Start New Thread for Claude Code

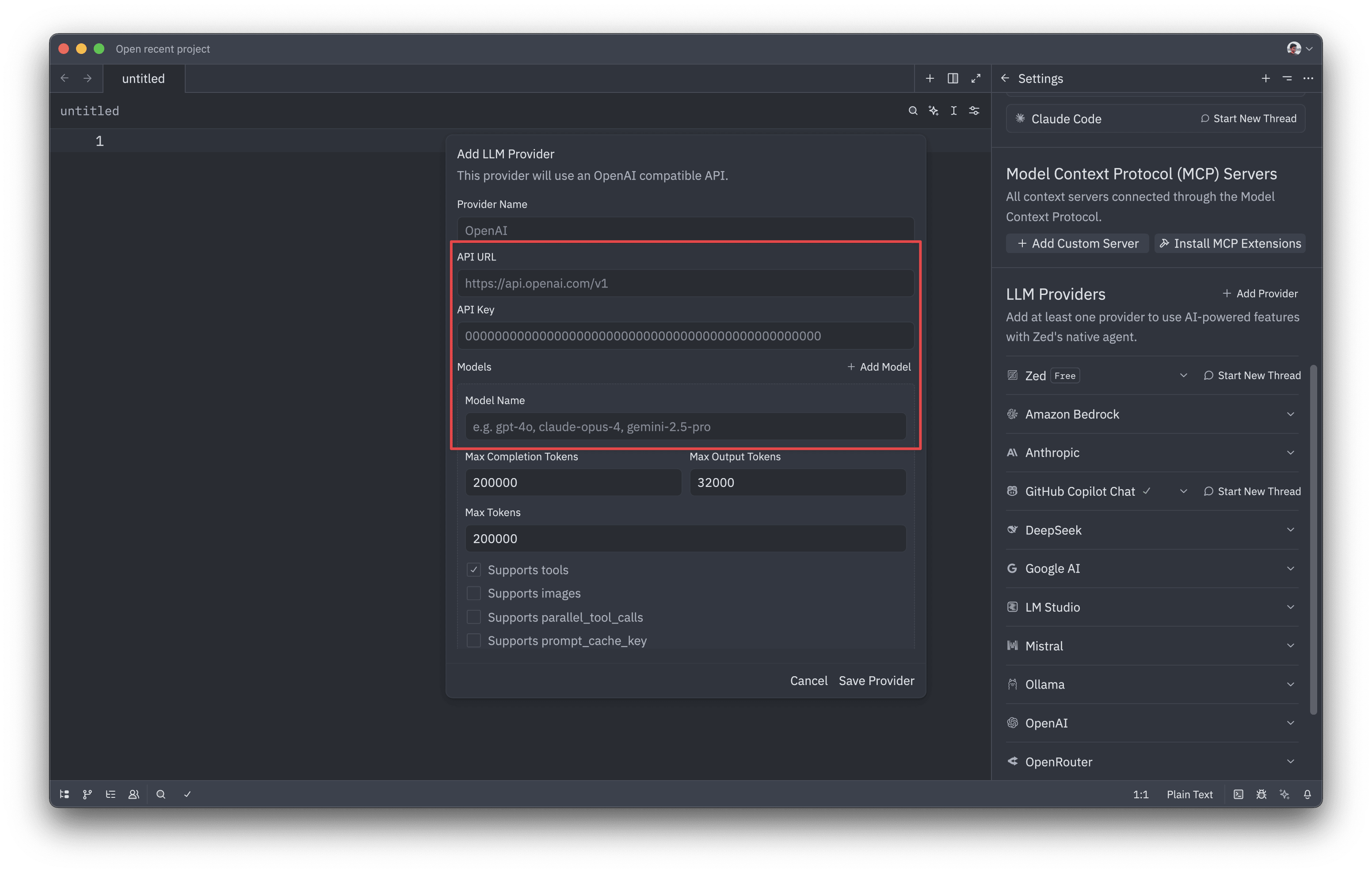coord(1249,119)
